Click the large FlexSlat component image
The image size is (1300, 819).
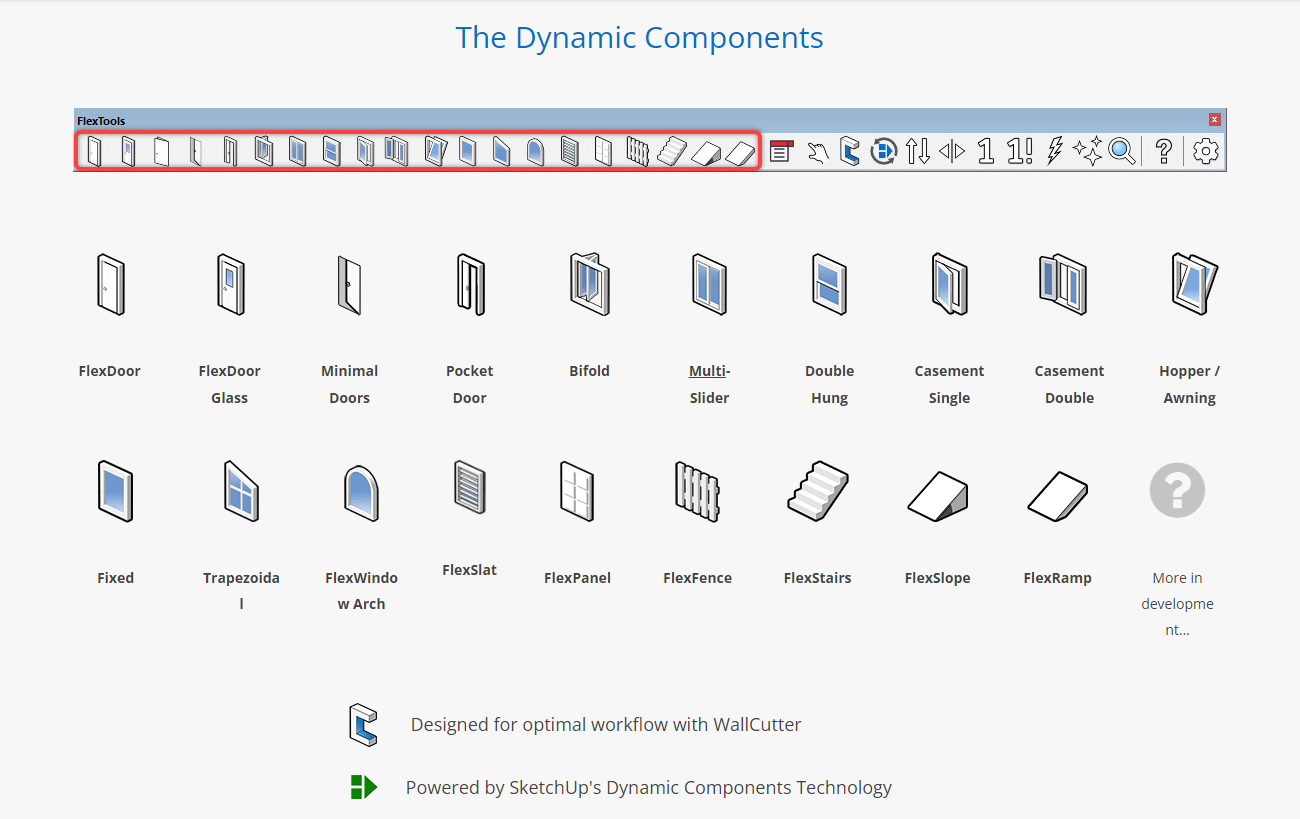(470, 487)
